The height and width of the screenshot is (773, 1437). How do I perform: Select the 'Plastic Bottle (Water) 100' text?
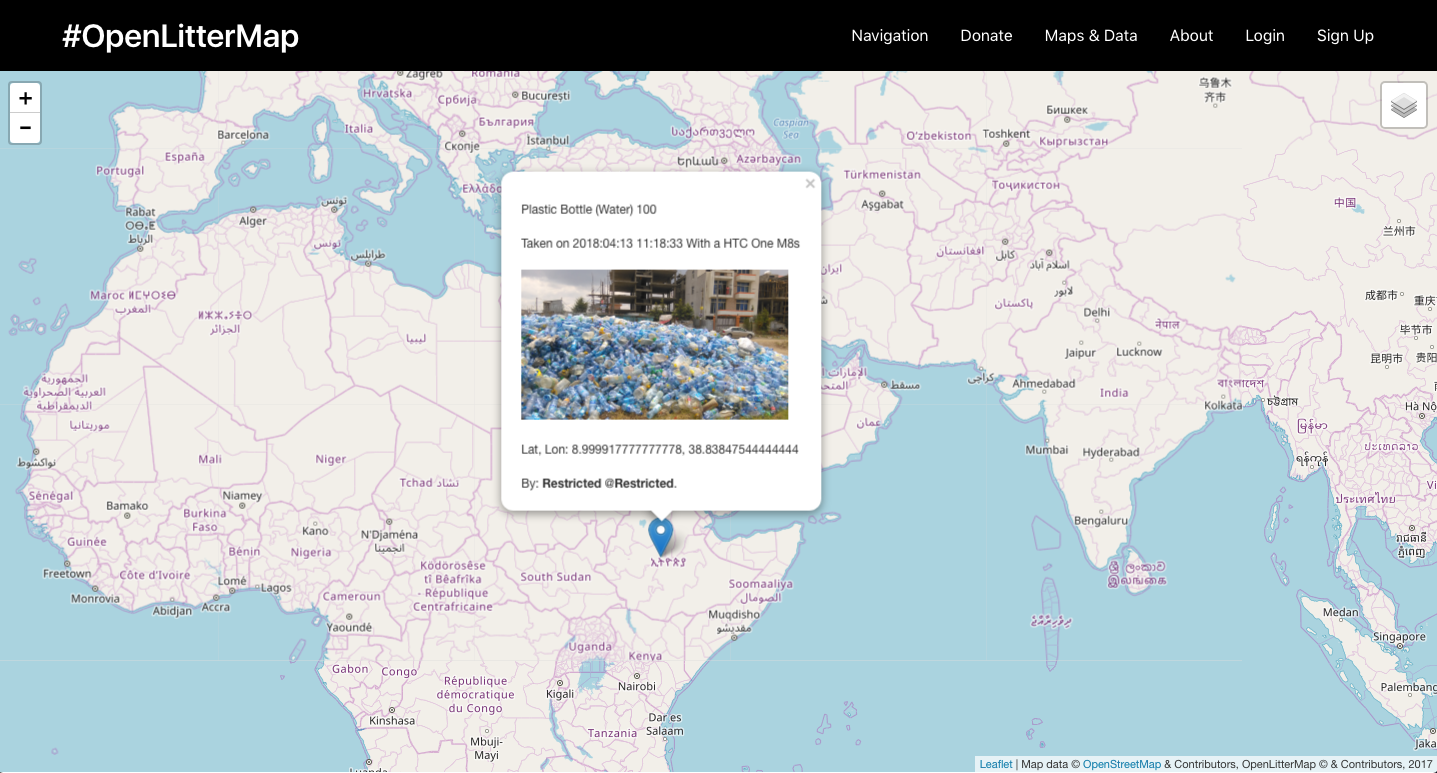[589, 209]
